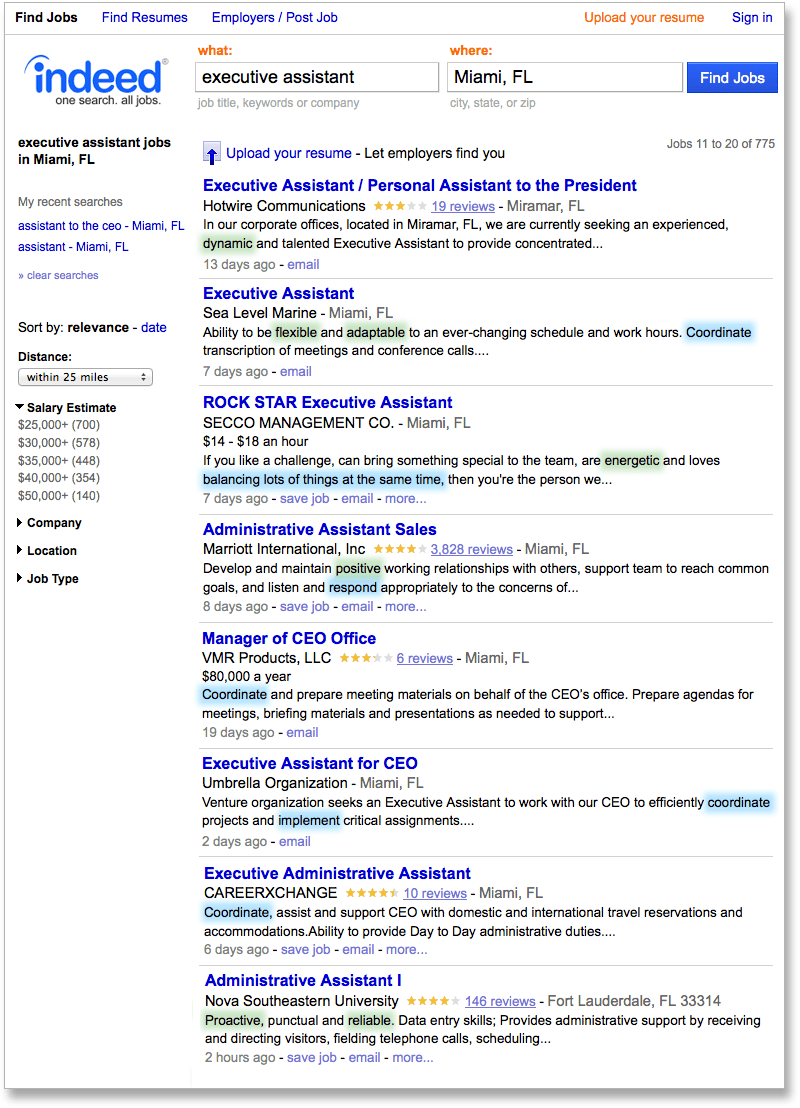Open Administrative Assistant Sales job
The height and width of the screenshot is (1108, 800).
pyautogui.click(x=319, y=530)
